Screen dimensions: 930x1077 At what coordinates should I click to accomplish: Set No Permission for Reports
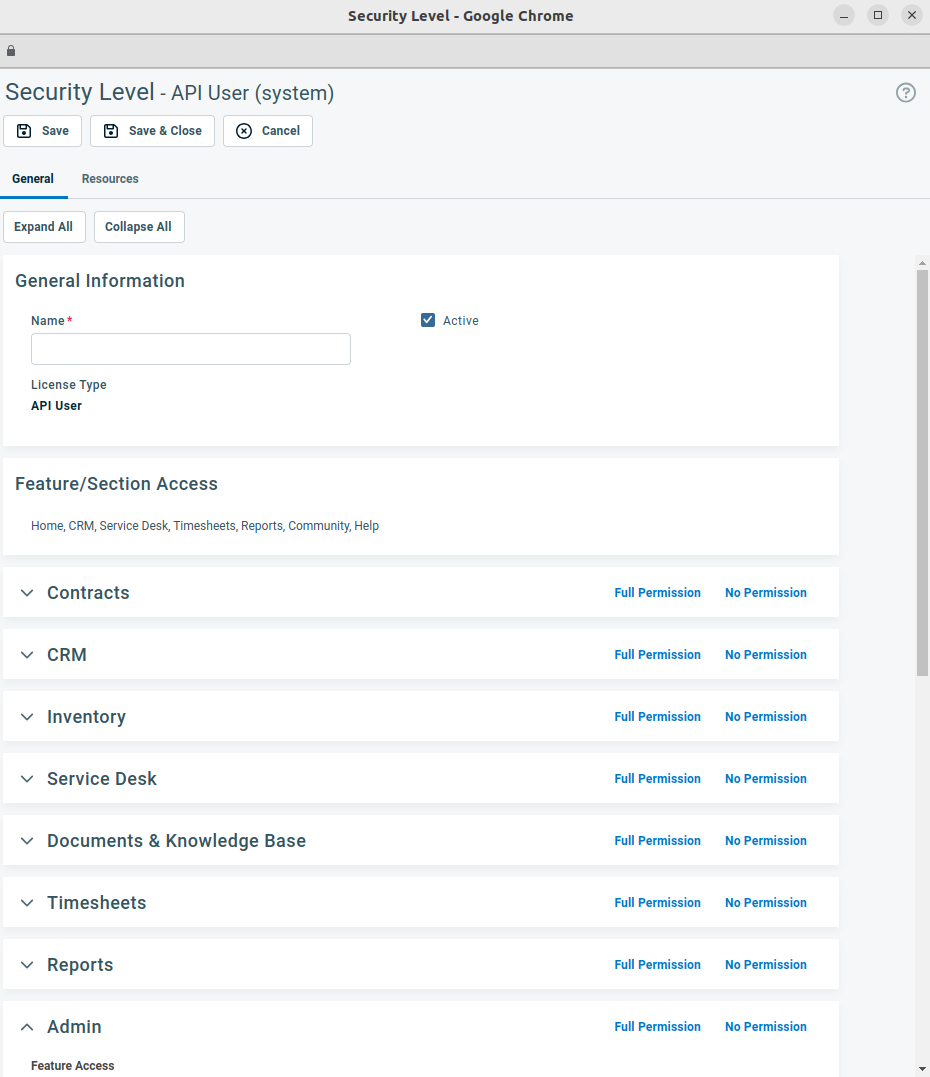(x=765, y=965)
